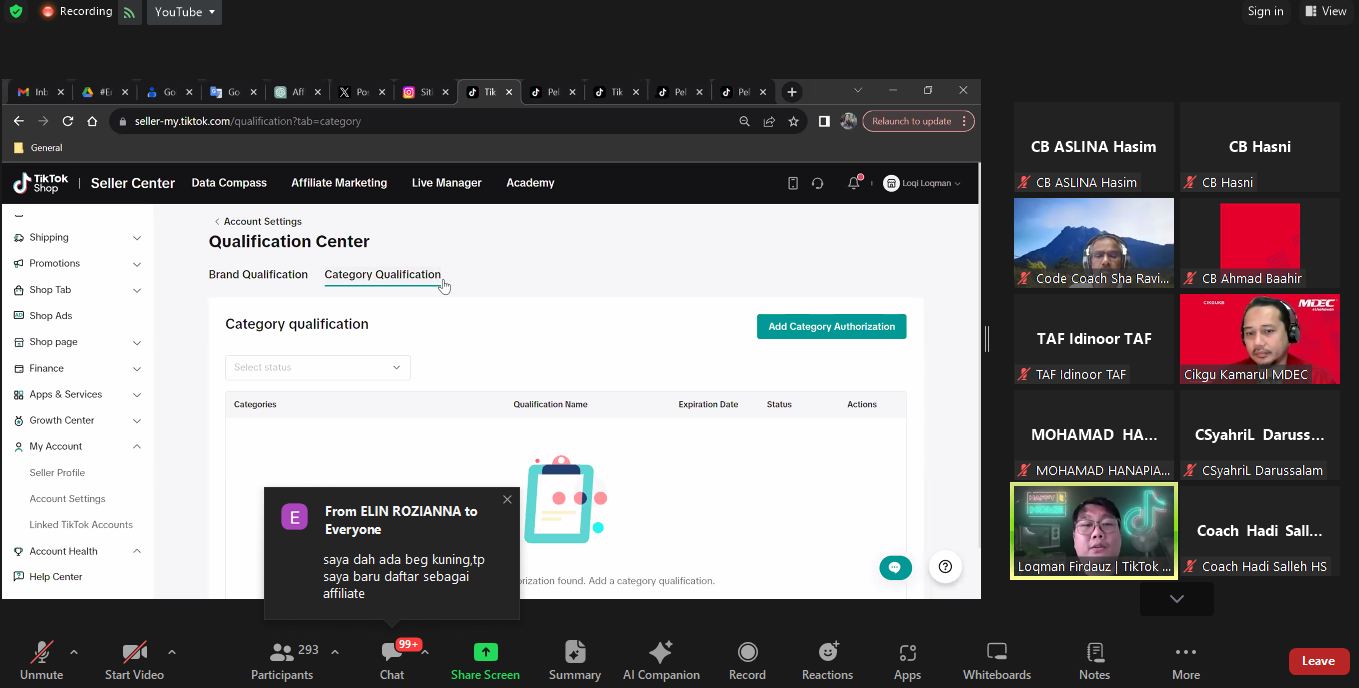
Task: Click the Unmute microphone icon
Action: coord(41,653)
